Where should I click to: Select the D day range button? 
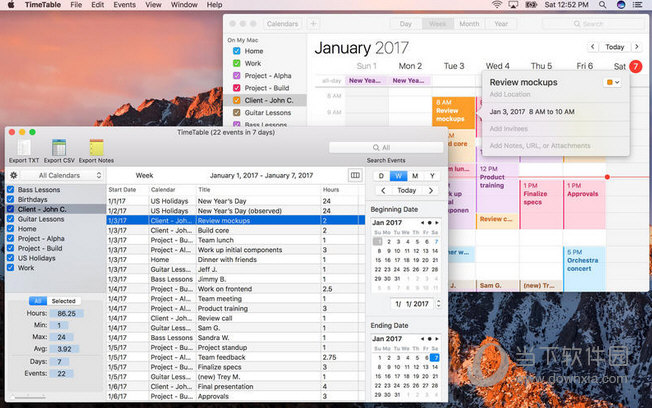pyautogui.click(x=381, y=176)
